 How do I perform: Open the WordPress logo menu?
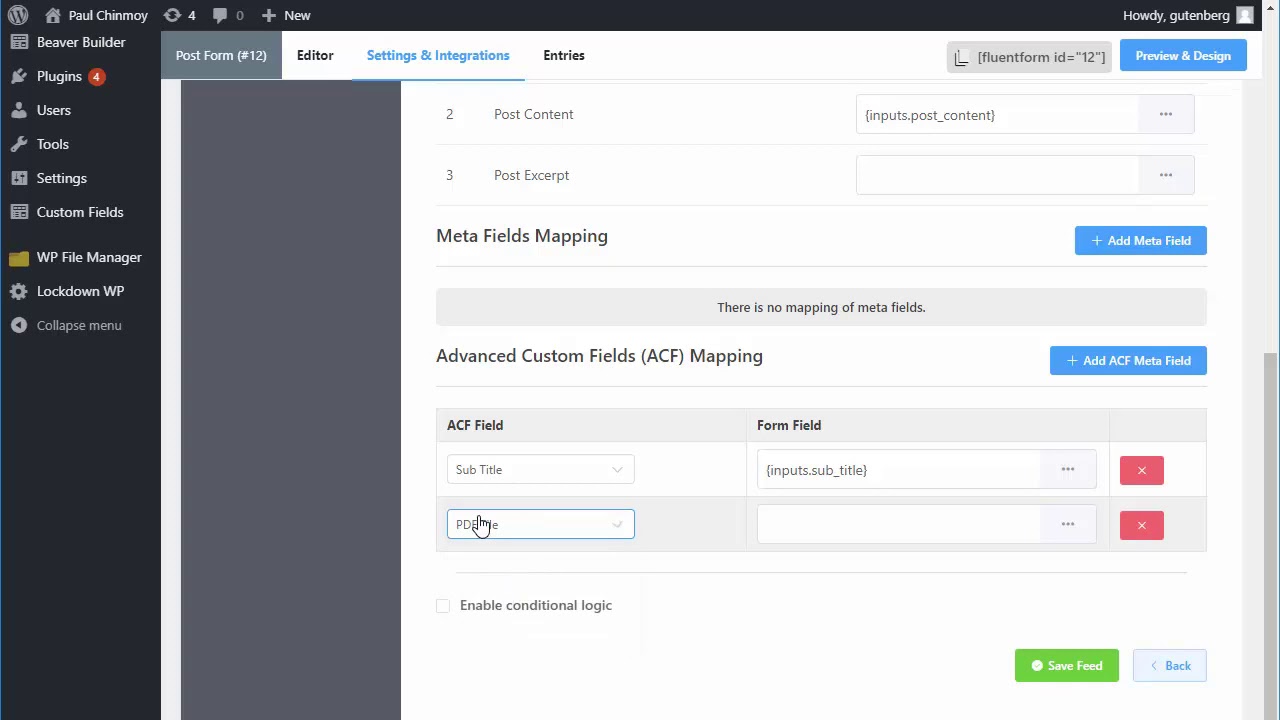pos(18,15)
